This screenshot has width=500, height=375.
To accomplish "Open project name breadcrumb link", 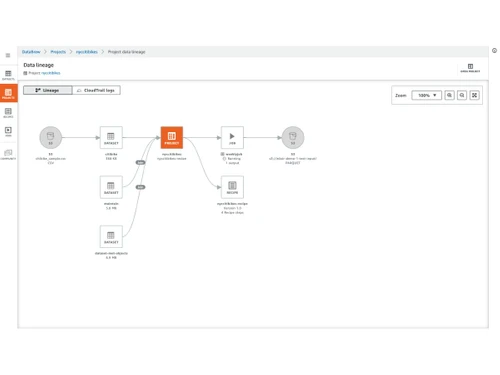I will 87,52.
